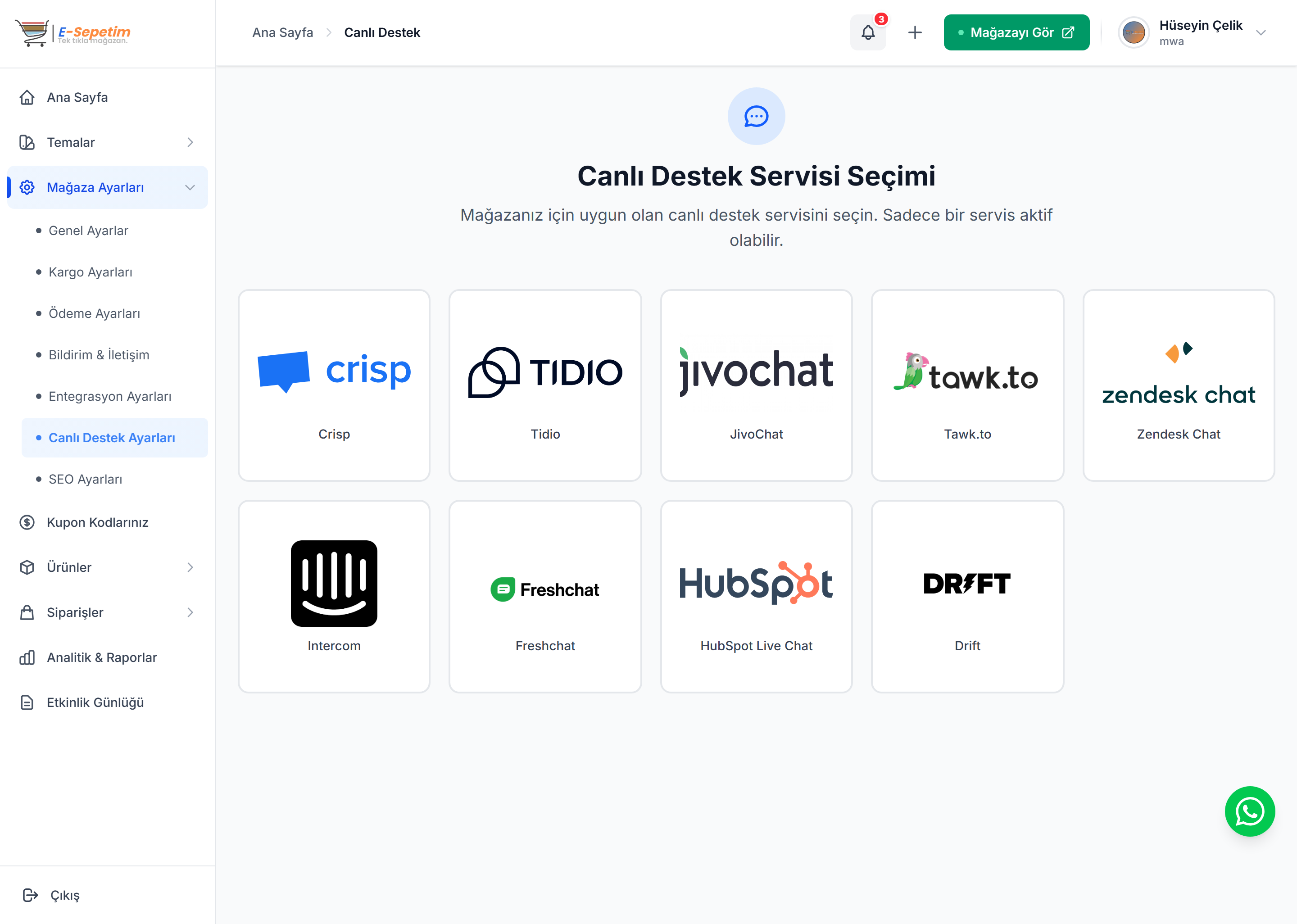Click the Analitik & Raporlar chart icon

27,658
